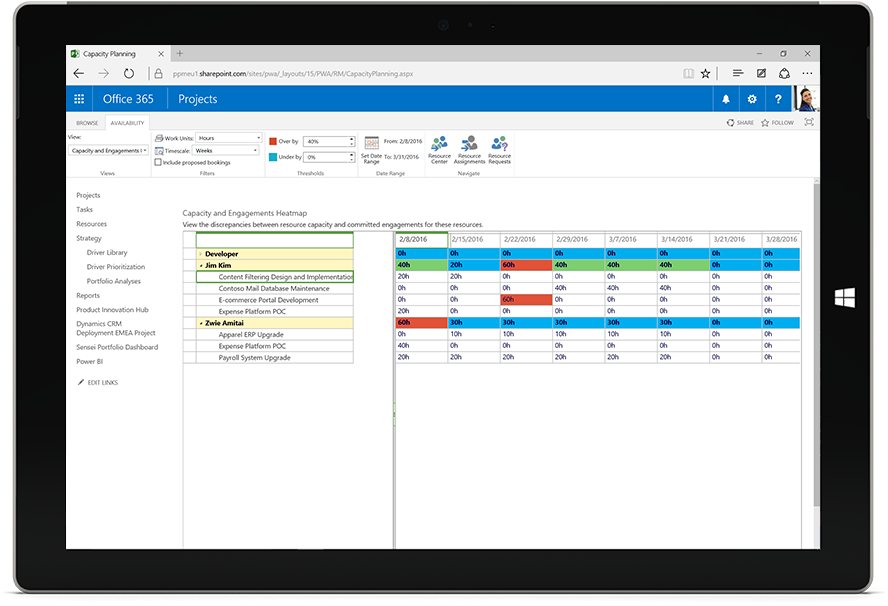Open the Office 365 app launcher grid
Image resolution: width=888 pixels, height=606 pixels.
79,99
